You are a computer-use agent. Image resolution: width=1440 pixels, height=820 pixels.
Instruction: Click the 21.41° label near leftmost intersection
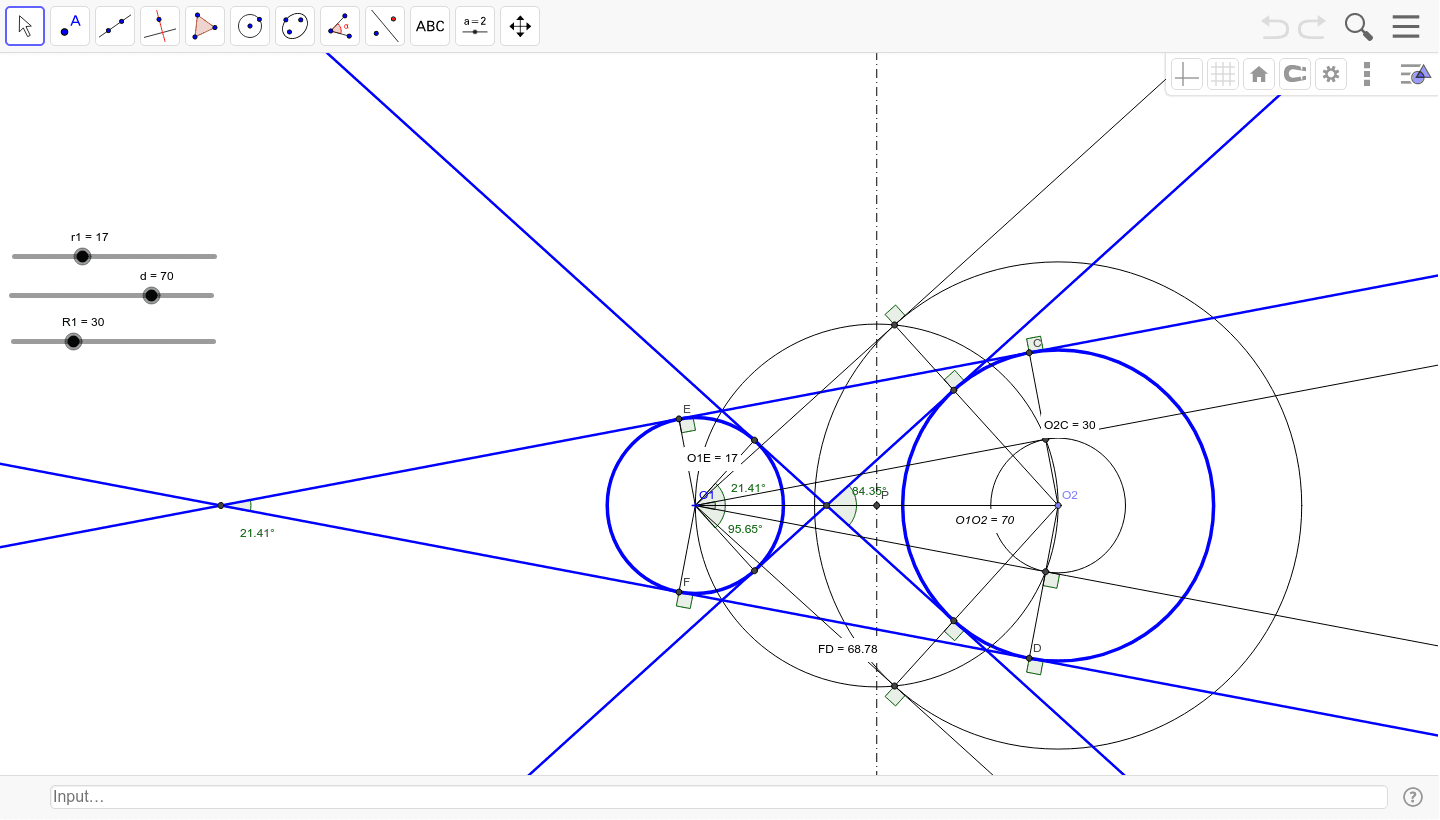click(257, 533)
